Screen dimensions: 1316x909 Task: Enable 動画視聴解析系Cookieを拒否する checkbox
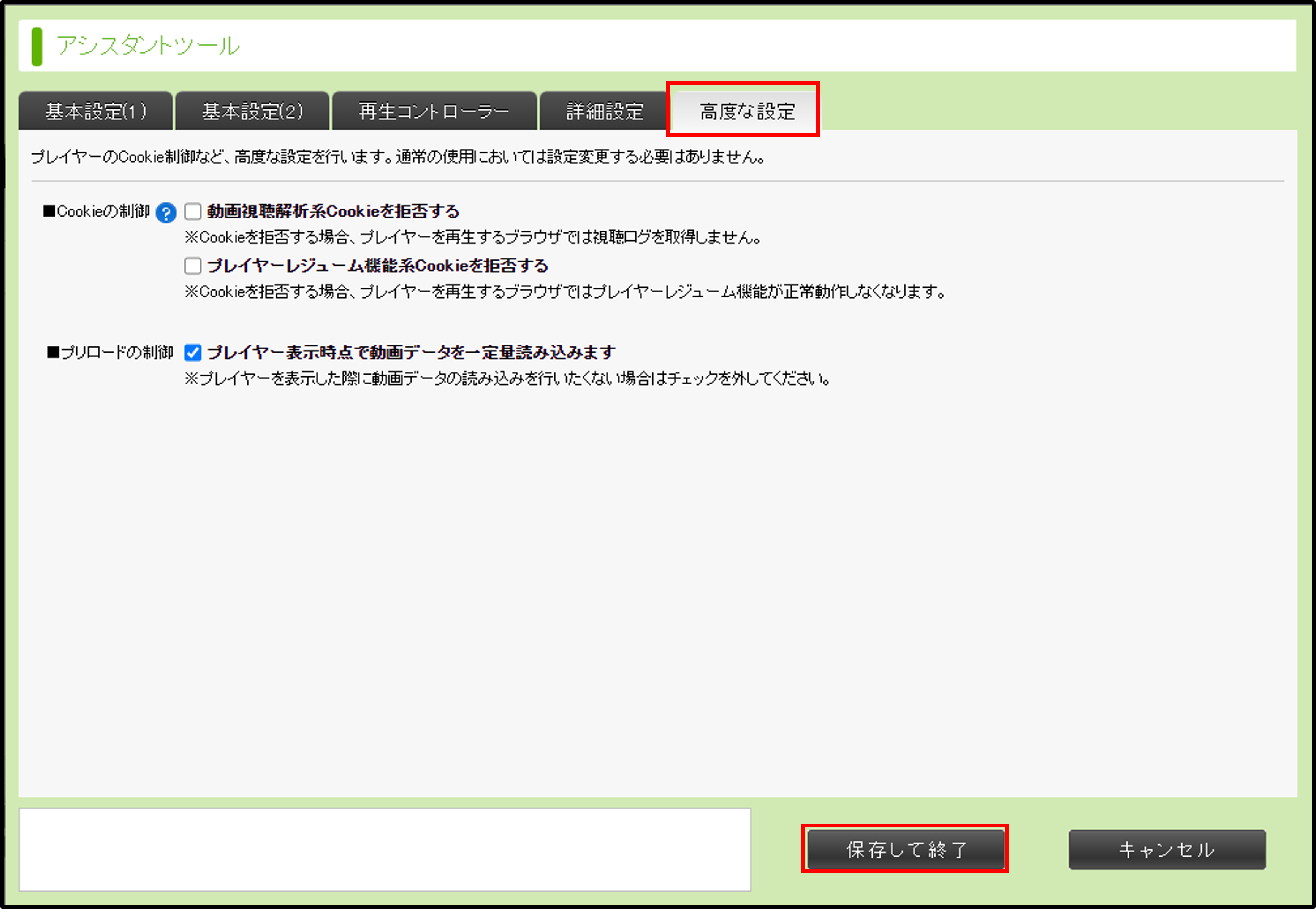point(193,211)
